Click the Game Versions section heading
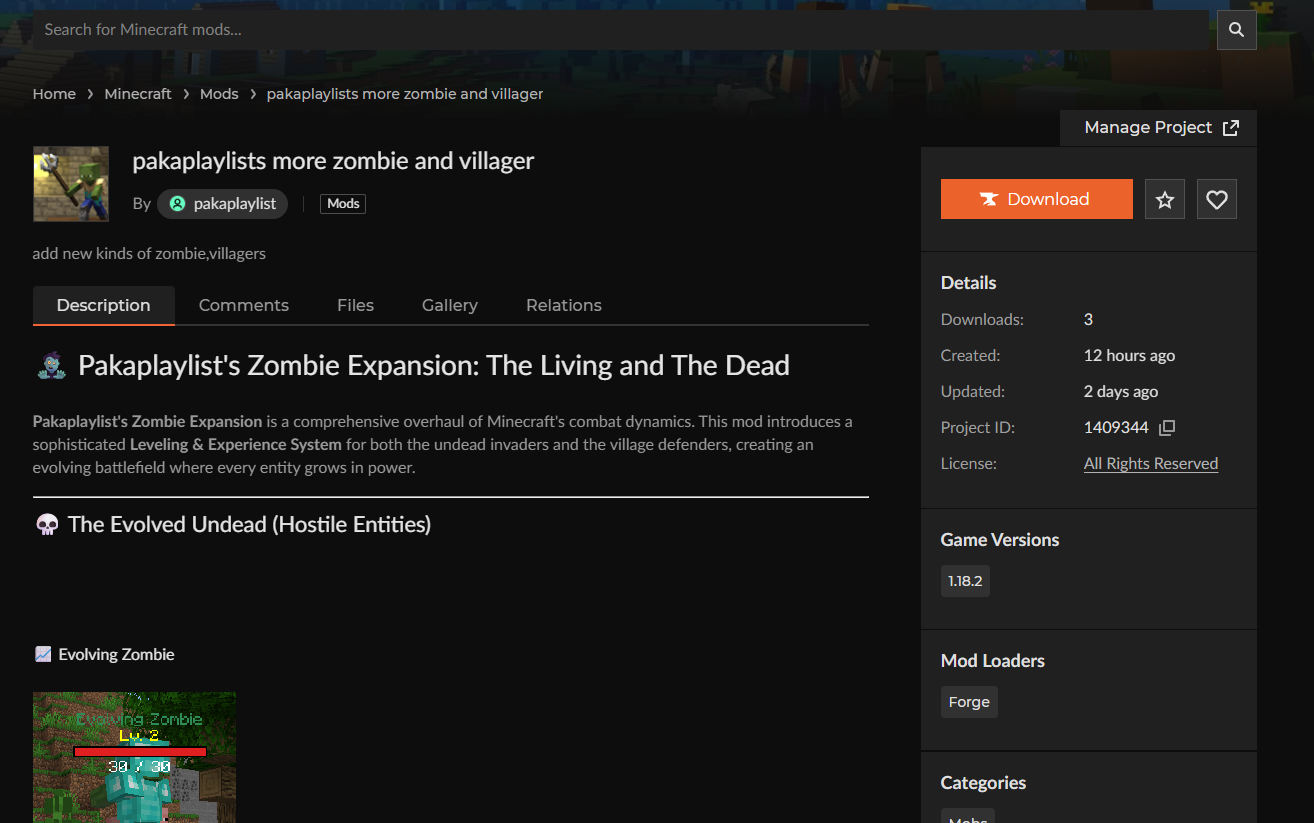The height and width of the screenshot is (823, 1314). (x=1000, y=540)
